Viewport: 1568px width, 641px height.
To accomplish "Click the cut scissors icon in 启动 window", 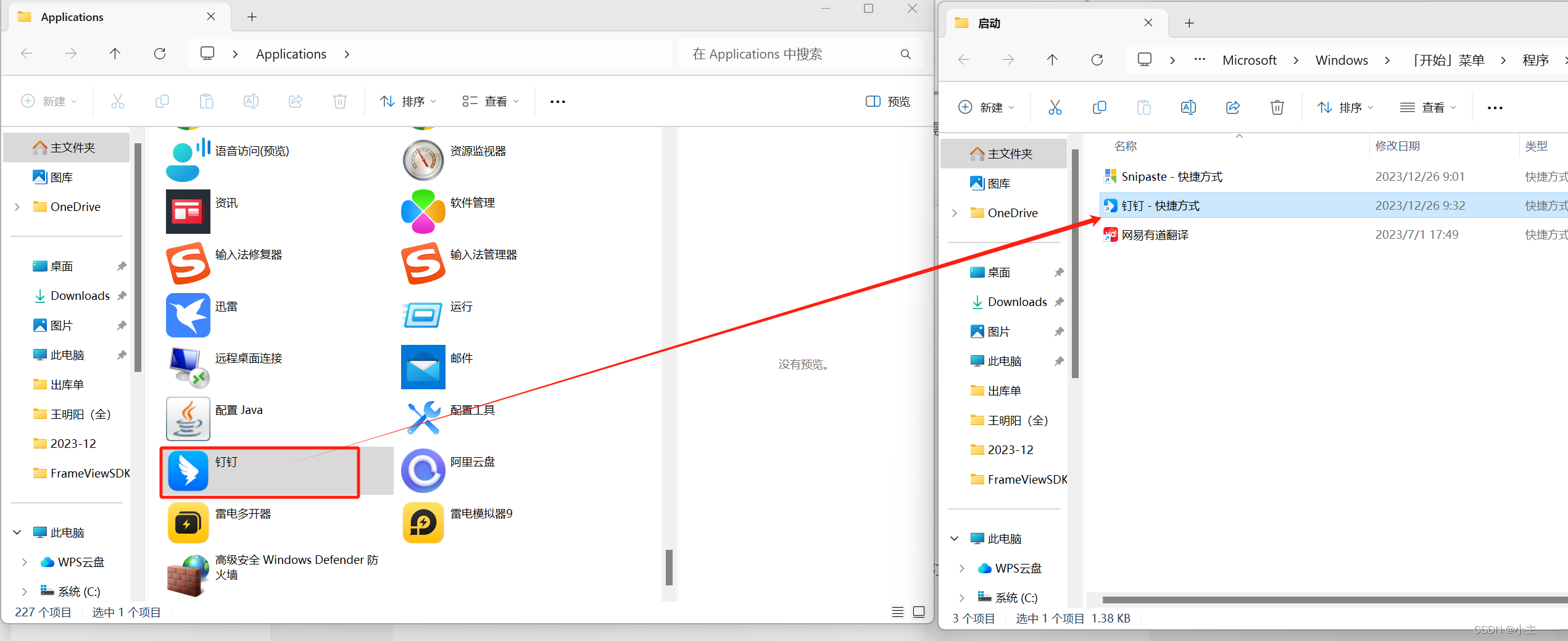I will pos(1055,108).
